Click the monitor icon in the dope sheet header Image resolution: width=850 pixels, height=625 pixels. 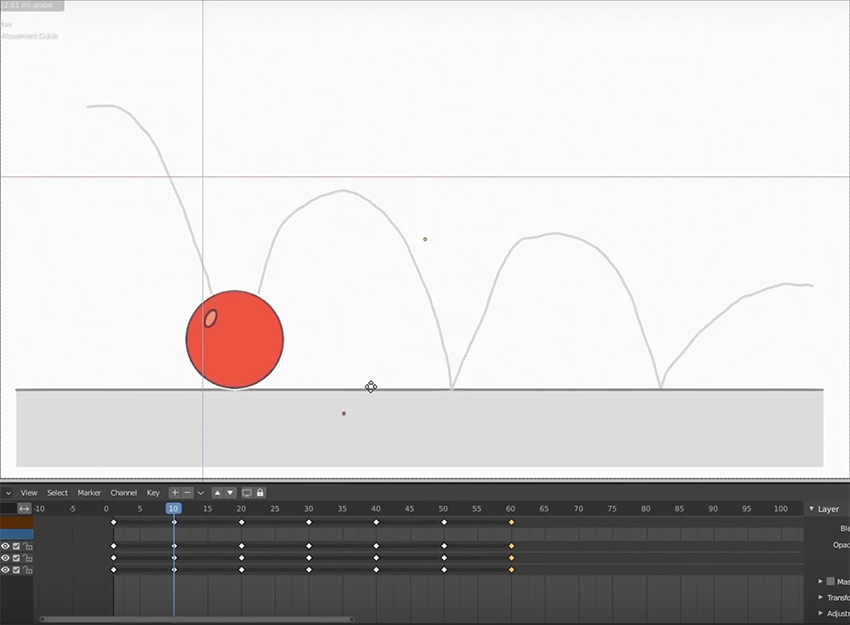click(x=247, y=493)
